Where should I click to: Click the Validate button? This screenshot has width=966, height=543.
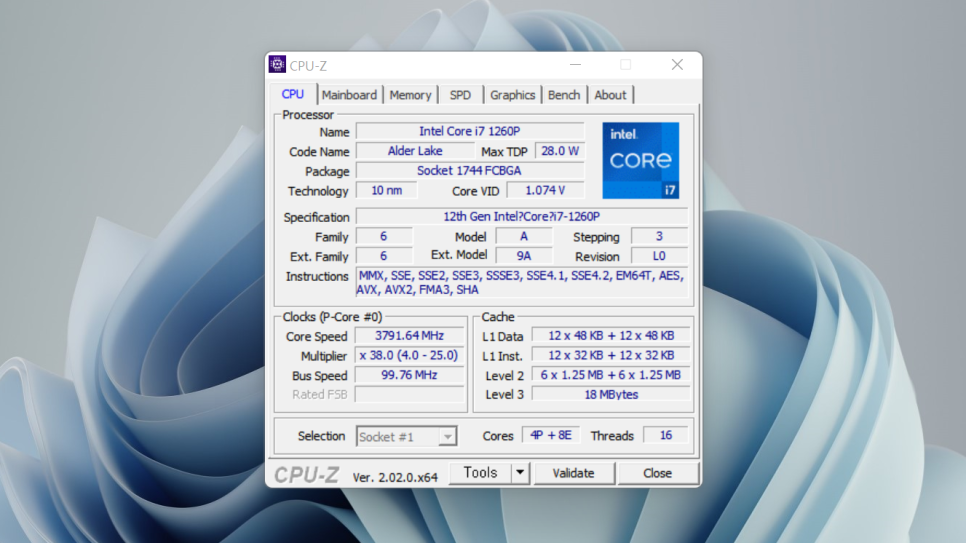click(x=574, y=473)
